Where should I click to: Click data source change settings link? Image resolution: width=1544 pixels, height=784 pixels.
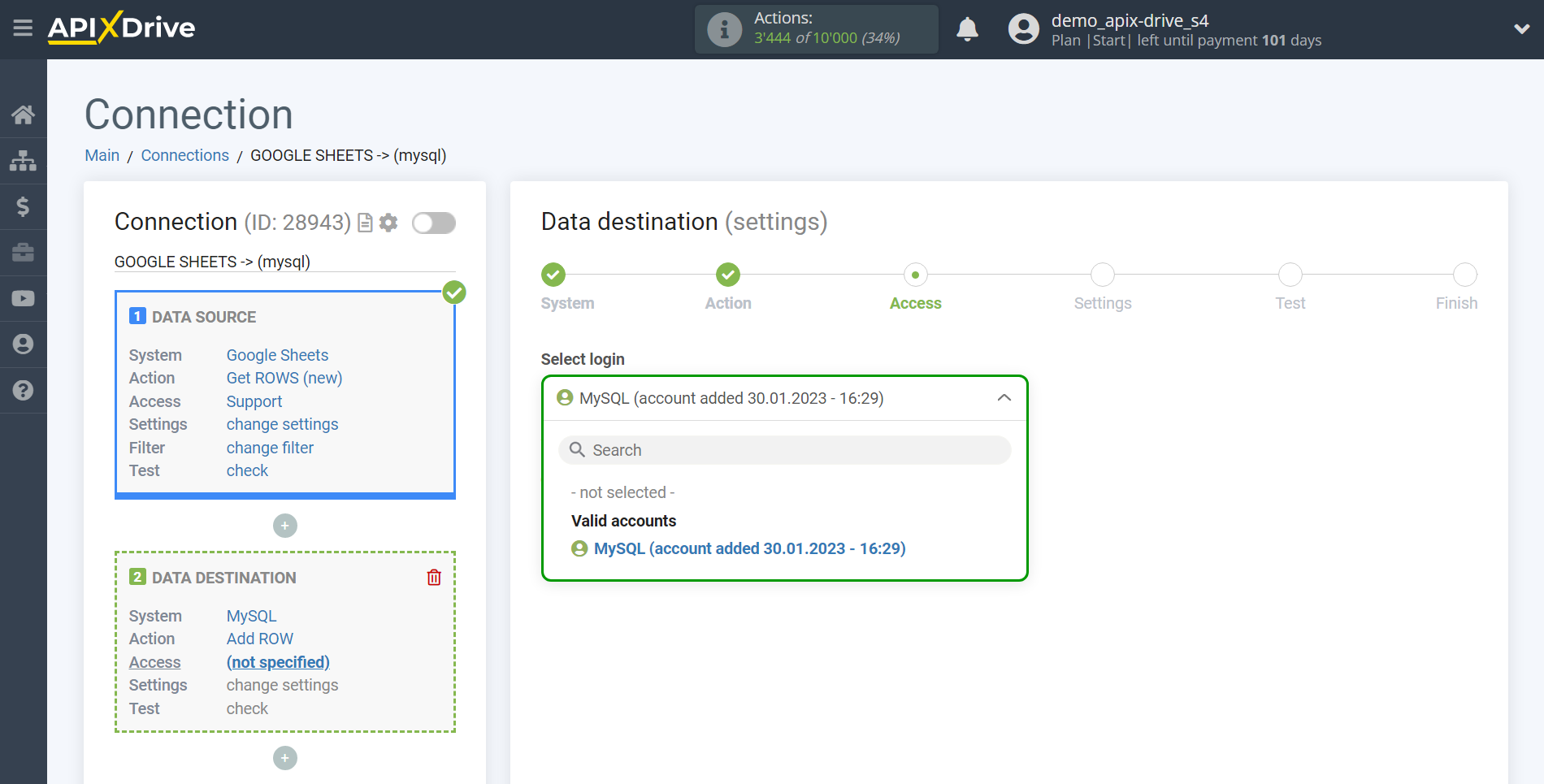click(282, 424)
